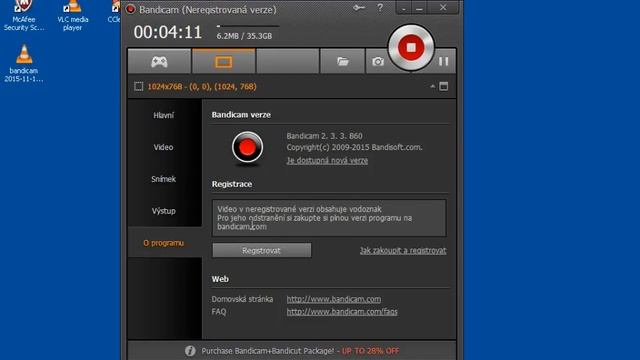Open the Video settings tab
The height and width of the screenshot is (360, 640).
[x=164, y=147]
